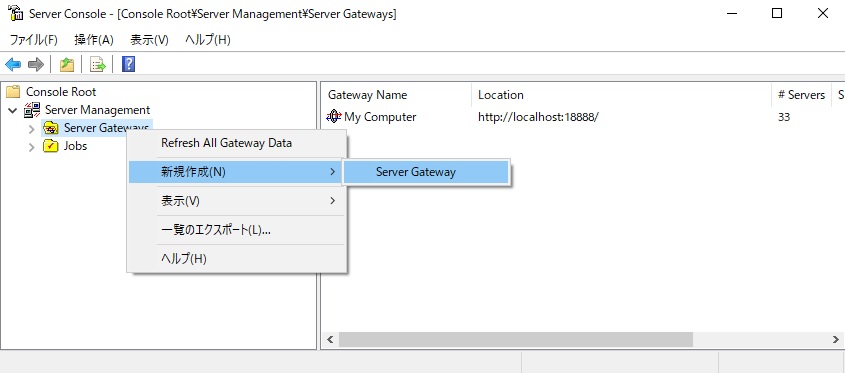This screenshot has width=845, height=373.
Task: Open the 表示(V) context submenu
Action: pyautogui.click(x=237, y=201)
